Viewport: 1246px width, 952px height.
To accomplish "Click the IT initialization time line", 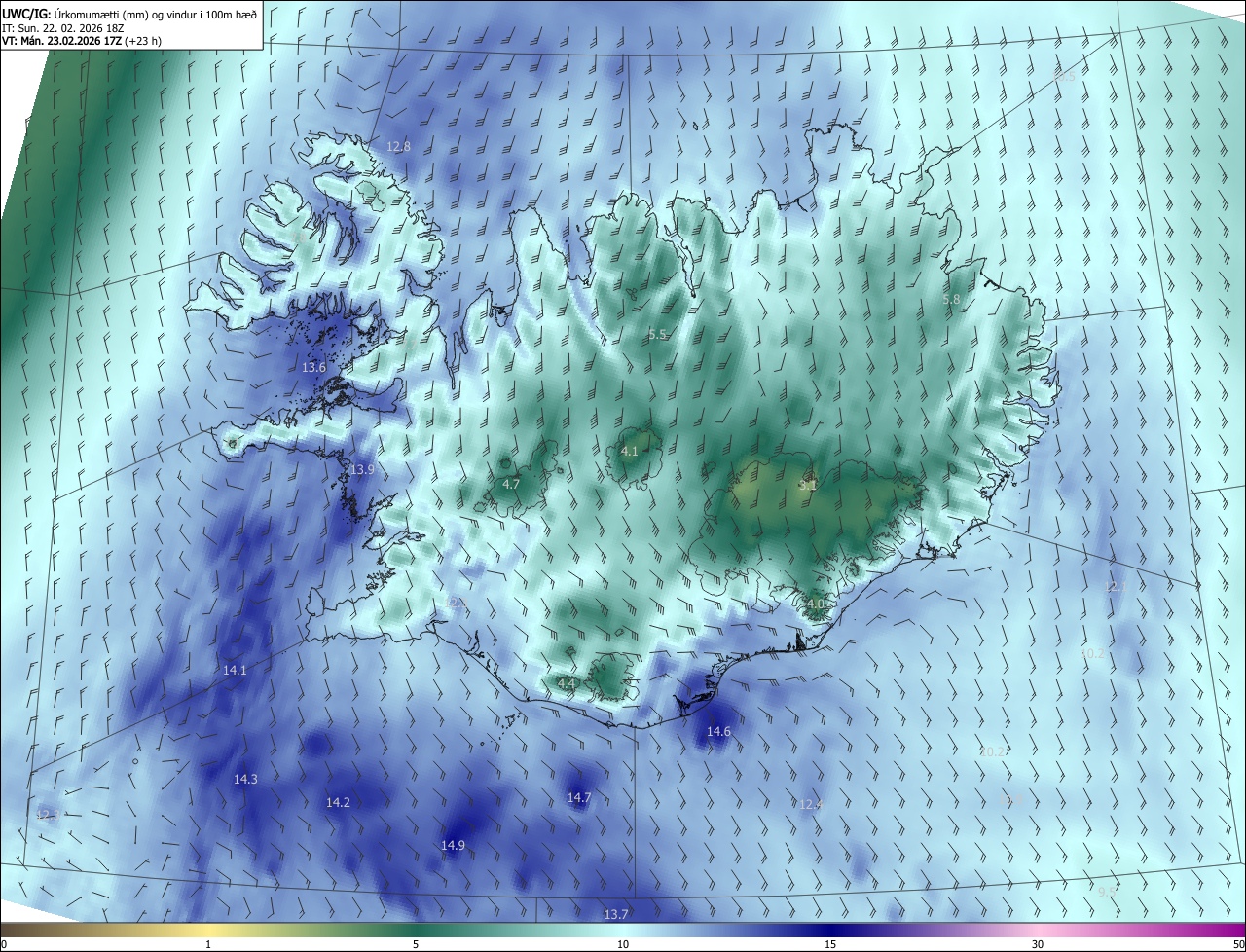I will [63, 28].
